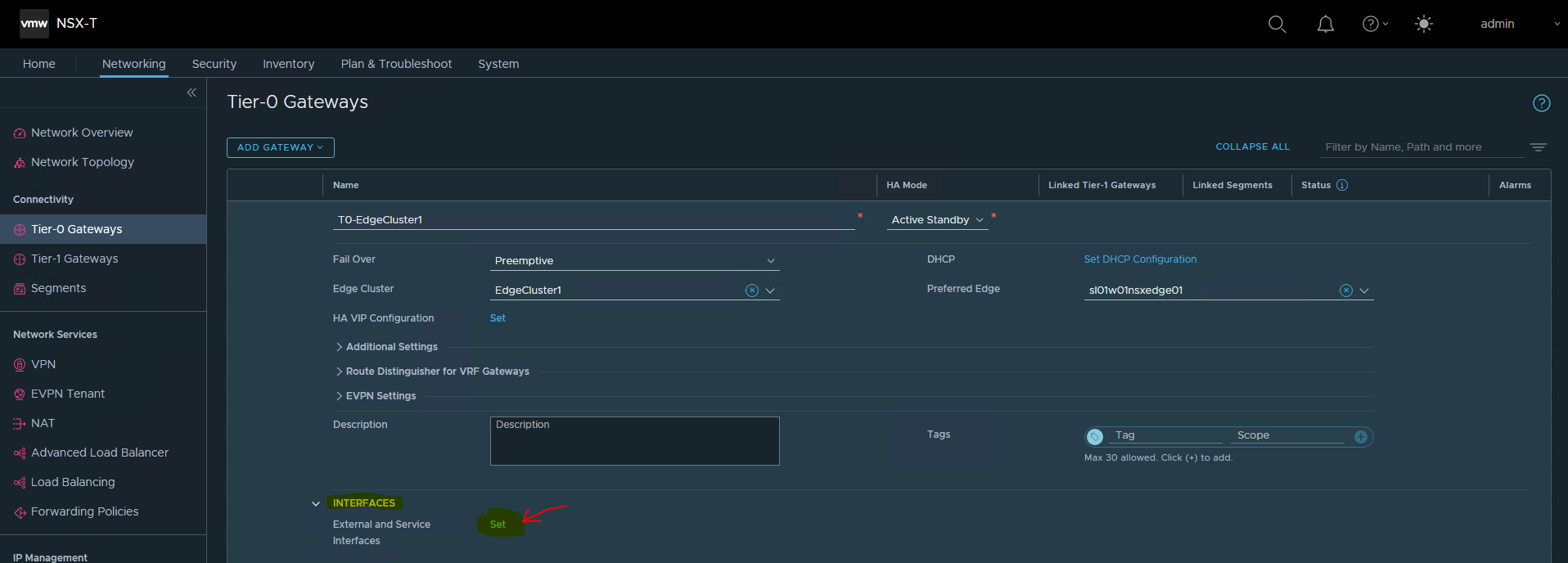Select Tier-0 Gateways in the sidebar

[x=103, y=229]
